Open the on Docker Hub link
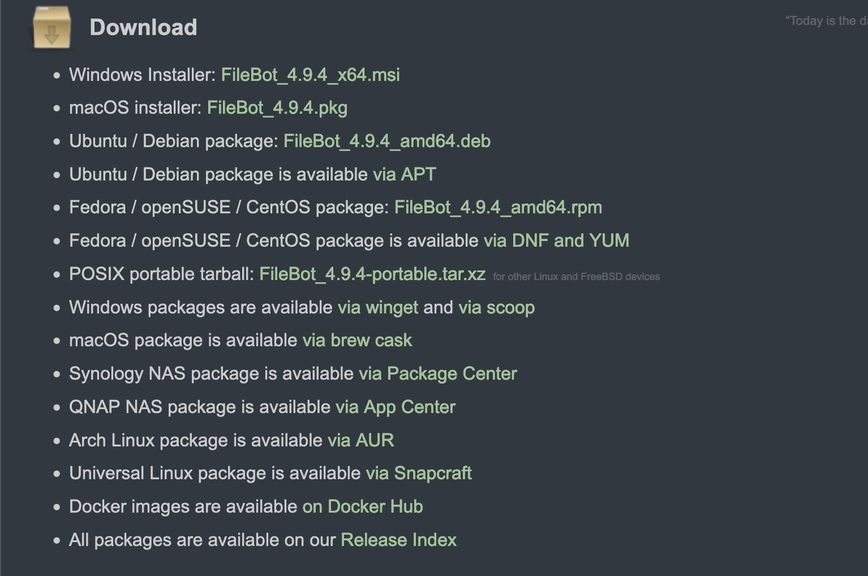 coord(362,506)
